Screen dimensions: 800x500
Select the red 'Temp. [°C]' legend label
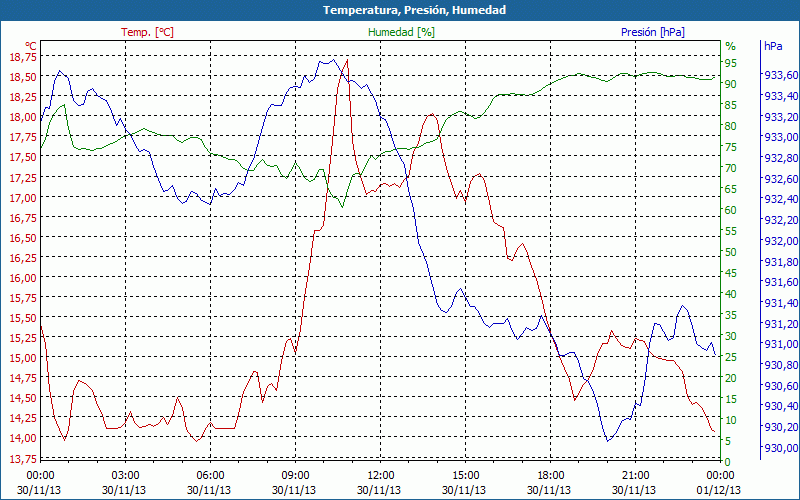[147, 32]
